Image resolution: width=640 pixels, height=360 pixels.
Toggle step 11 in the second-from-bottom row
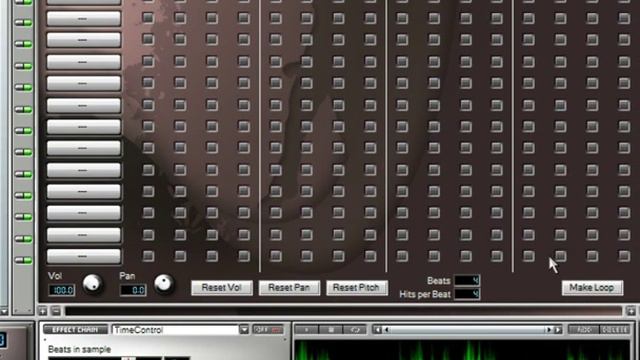tap(466, 234)
